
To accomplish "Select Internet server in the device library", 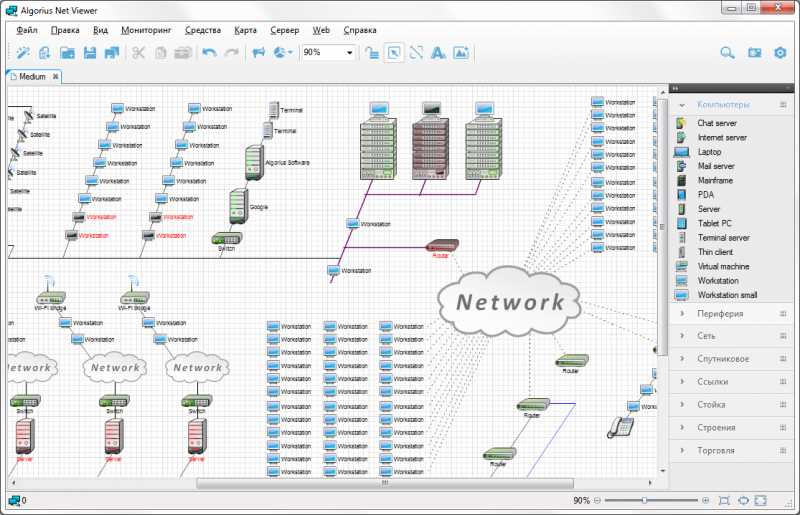I will [722, 137].
